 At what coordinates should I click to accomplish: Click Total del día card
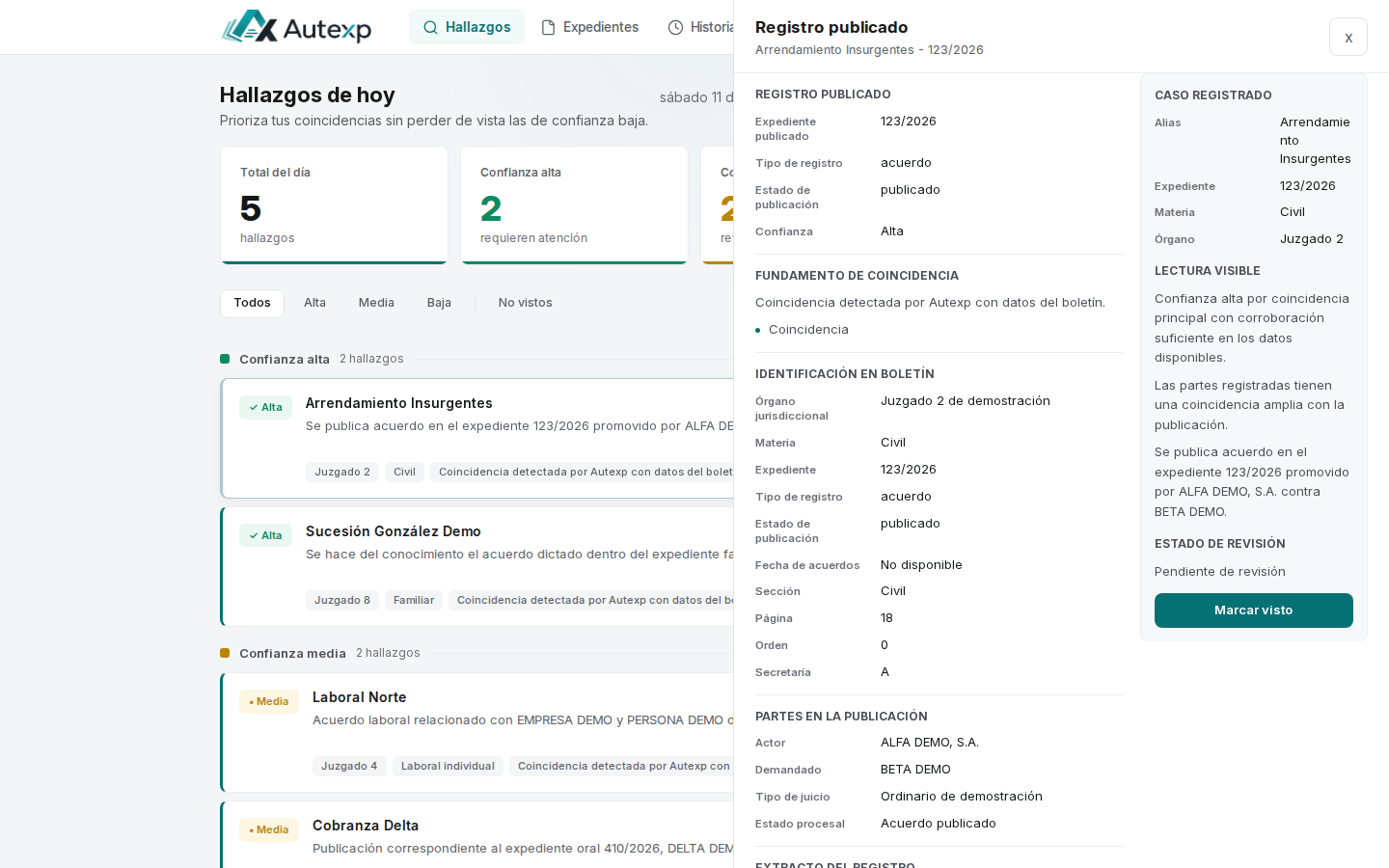pos(334,204)
